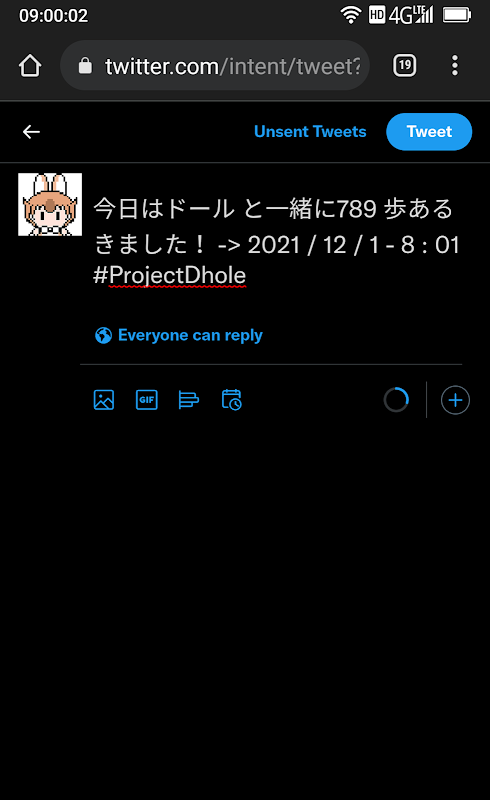This screenshot has width=490, height=800.
Task: Insert a GIF into the tweet
Action: 146,399
